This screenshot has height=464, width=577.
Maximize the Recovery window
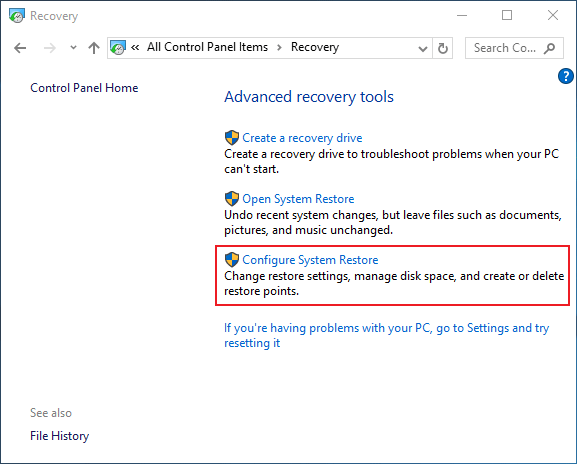coord(507,15)
